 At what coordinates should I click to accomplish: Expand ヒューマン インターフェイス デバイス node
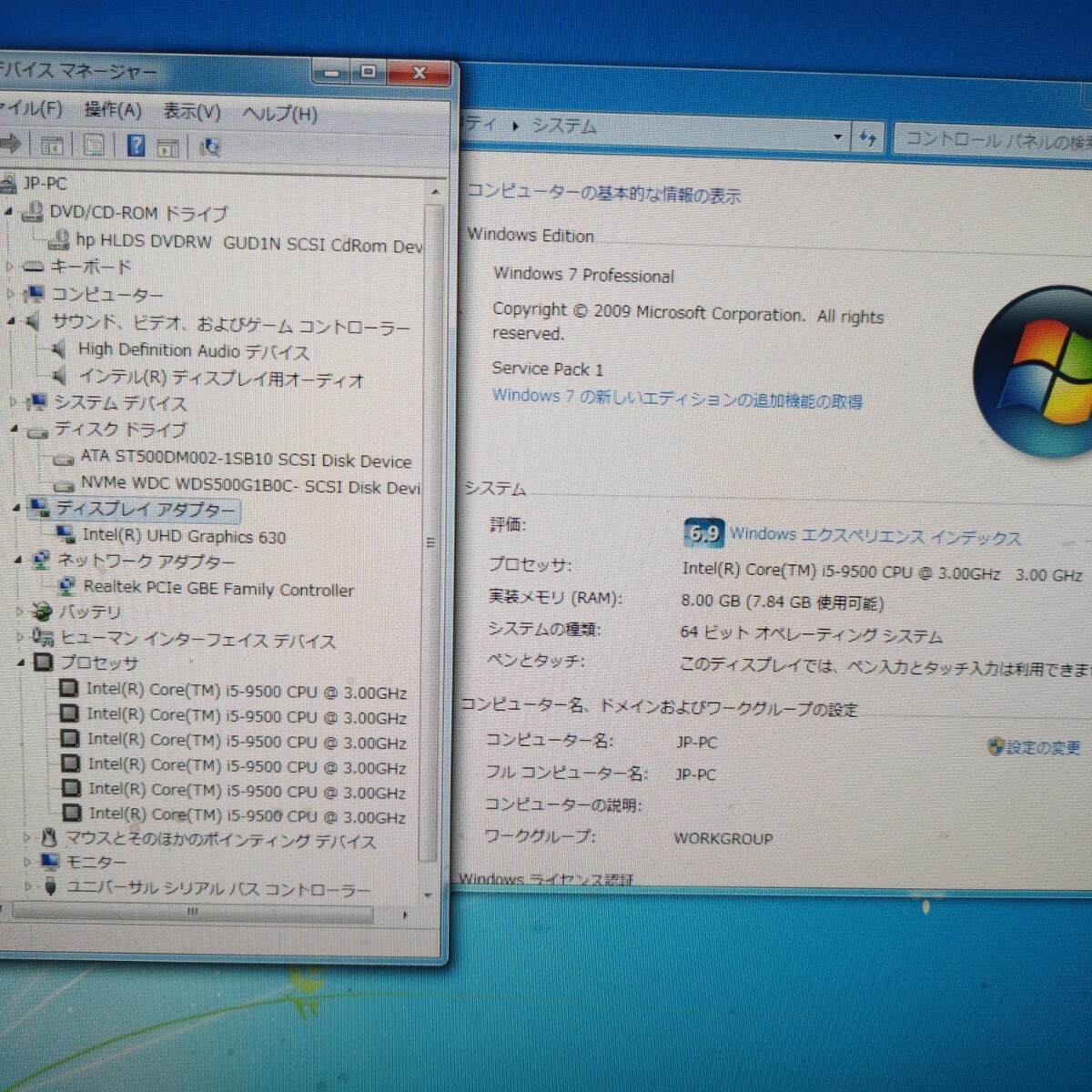pyautogui.click(x=20, y=637)
